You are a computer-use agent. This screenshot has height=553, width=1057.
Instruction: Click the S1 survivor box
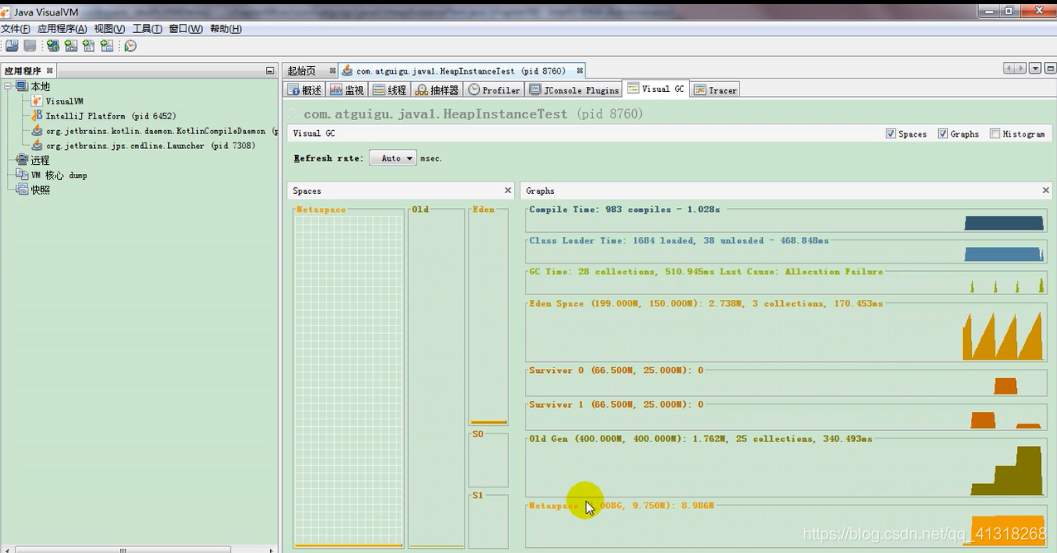[x=489, y=522]
